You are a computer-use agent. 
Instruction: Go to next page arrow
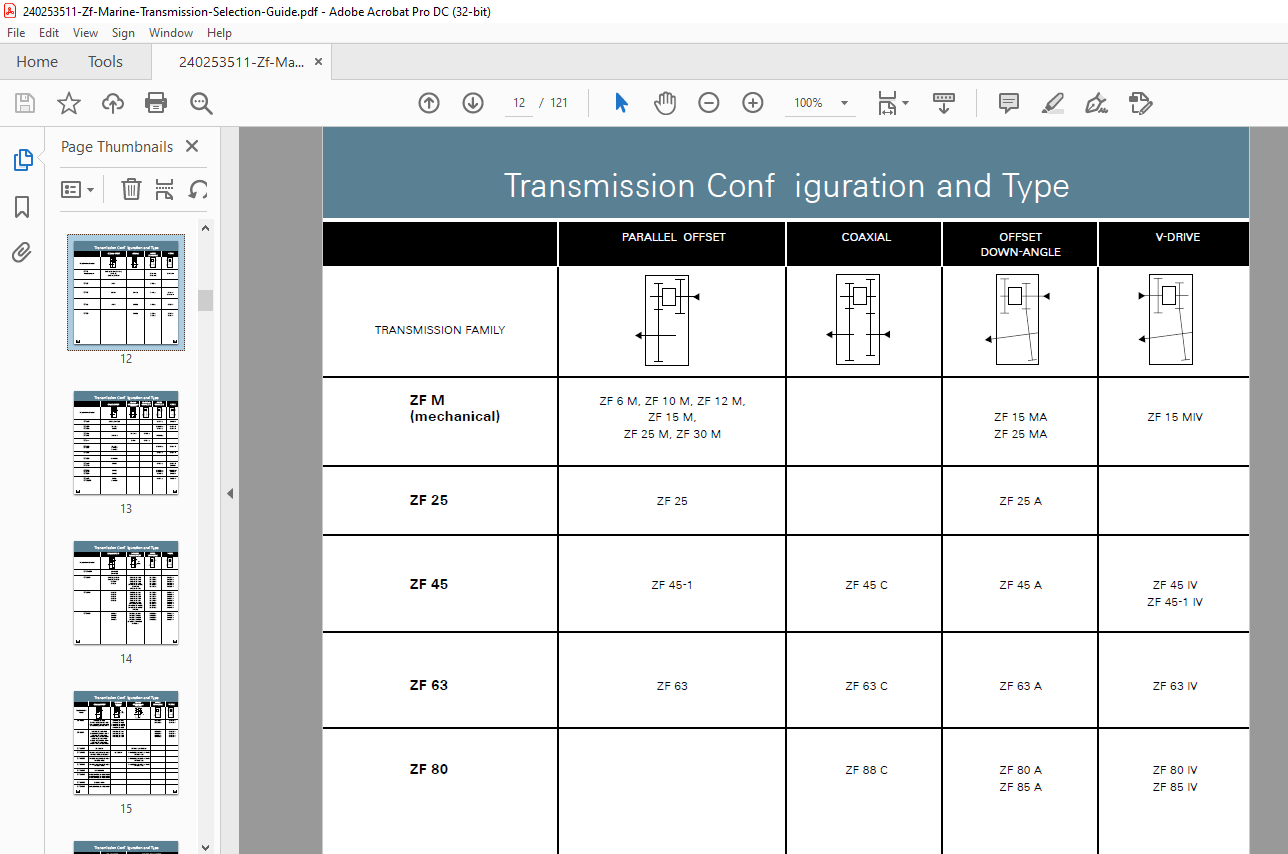coord(473,103)
